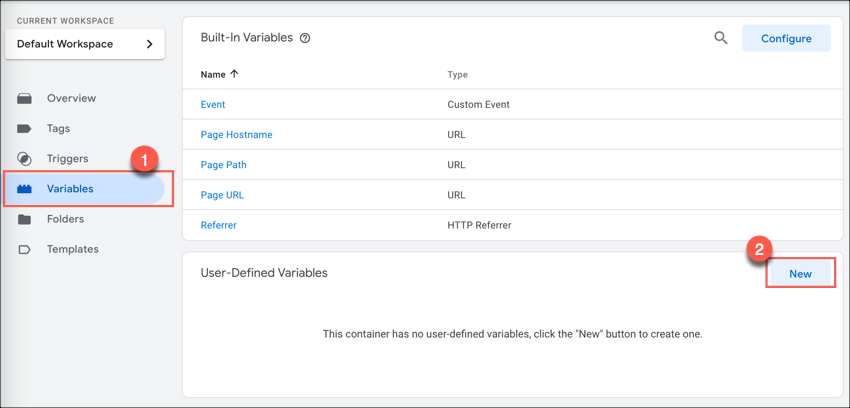Open the Page Hostname variable

click(x=236, y=135)
